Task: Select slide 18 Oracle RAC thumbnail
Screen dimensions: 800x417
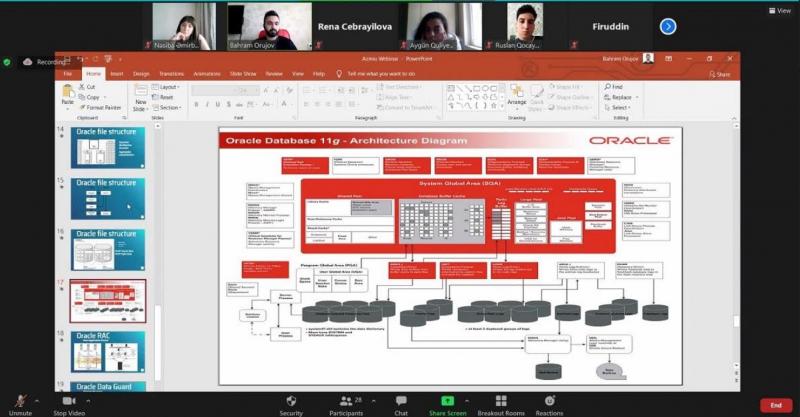Action: pos(108,352)
